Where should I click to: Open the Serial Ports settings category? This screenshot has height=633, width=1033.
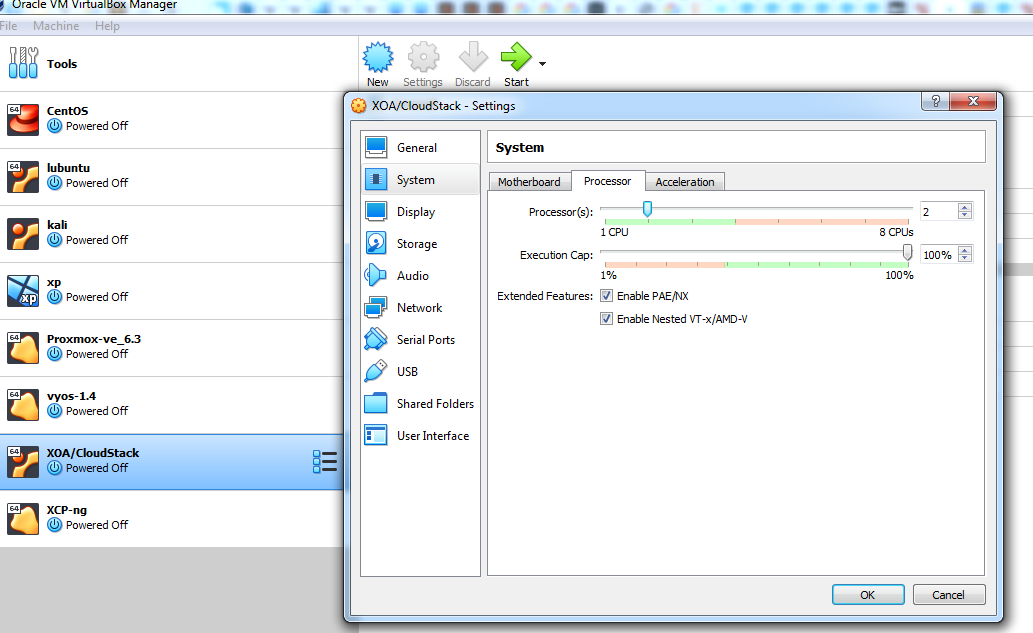[420, 339]
